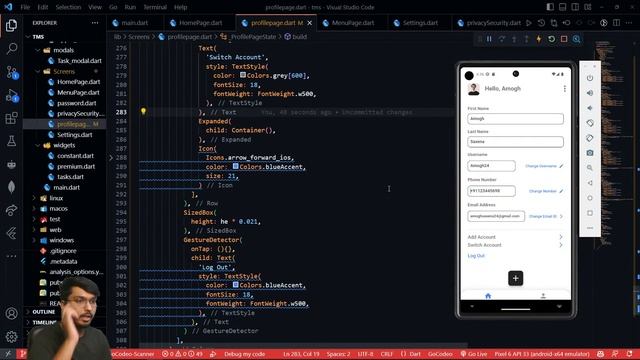Open the widget inspector in debug toolbar
Viewport: 640px width, 360px height.
[576, 39]
